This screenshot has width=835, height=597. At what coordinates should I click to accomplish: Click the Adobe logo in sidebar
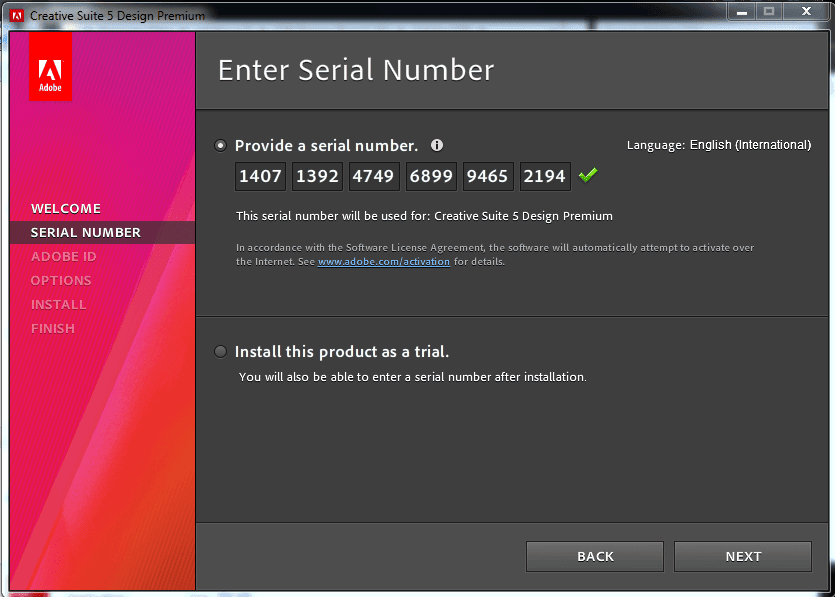[51, 67]
